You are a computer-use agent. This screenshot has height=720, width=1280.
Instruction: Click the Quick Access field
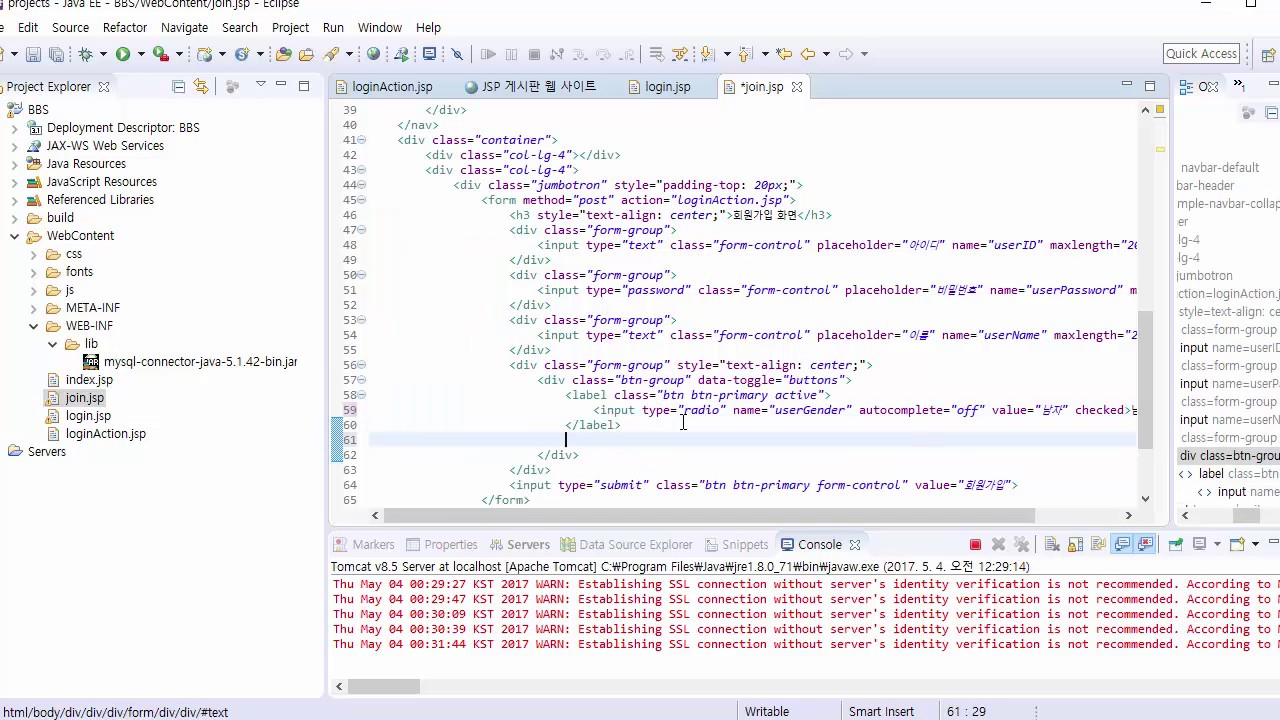[x=1202, y=54]
